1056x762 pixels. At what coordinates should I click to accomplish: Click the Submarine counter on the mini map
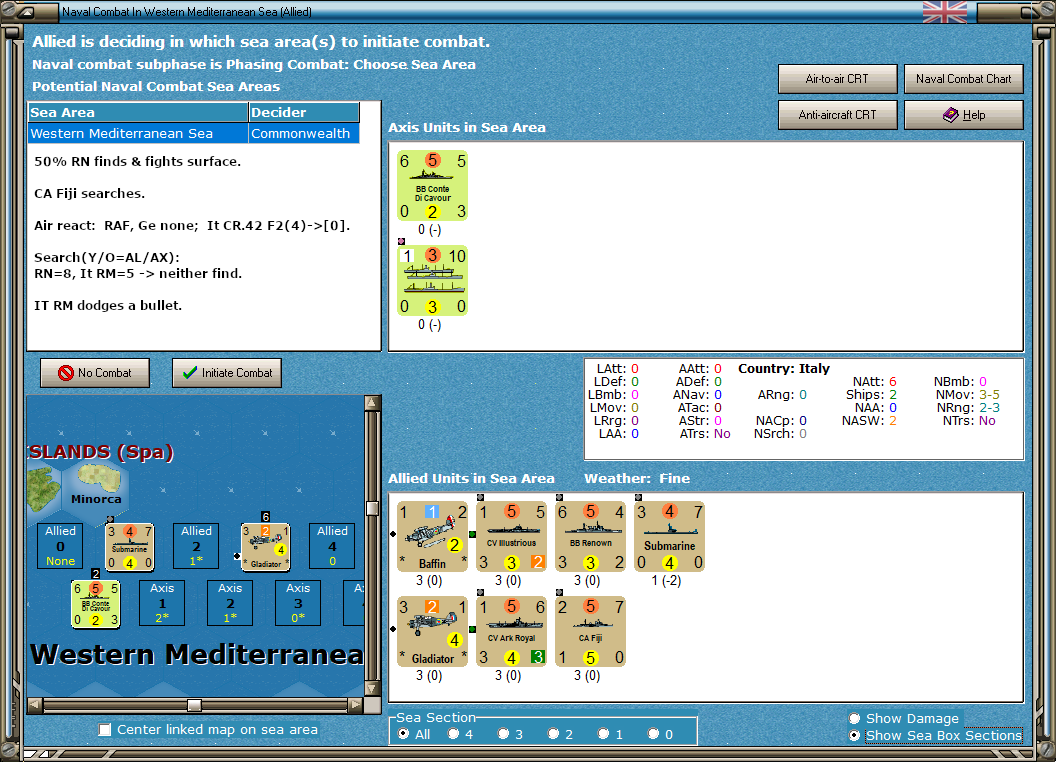pyautogui.click(x=130, y=547)
